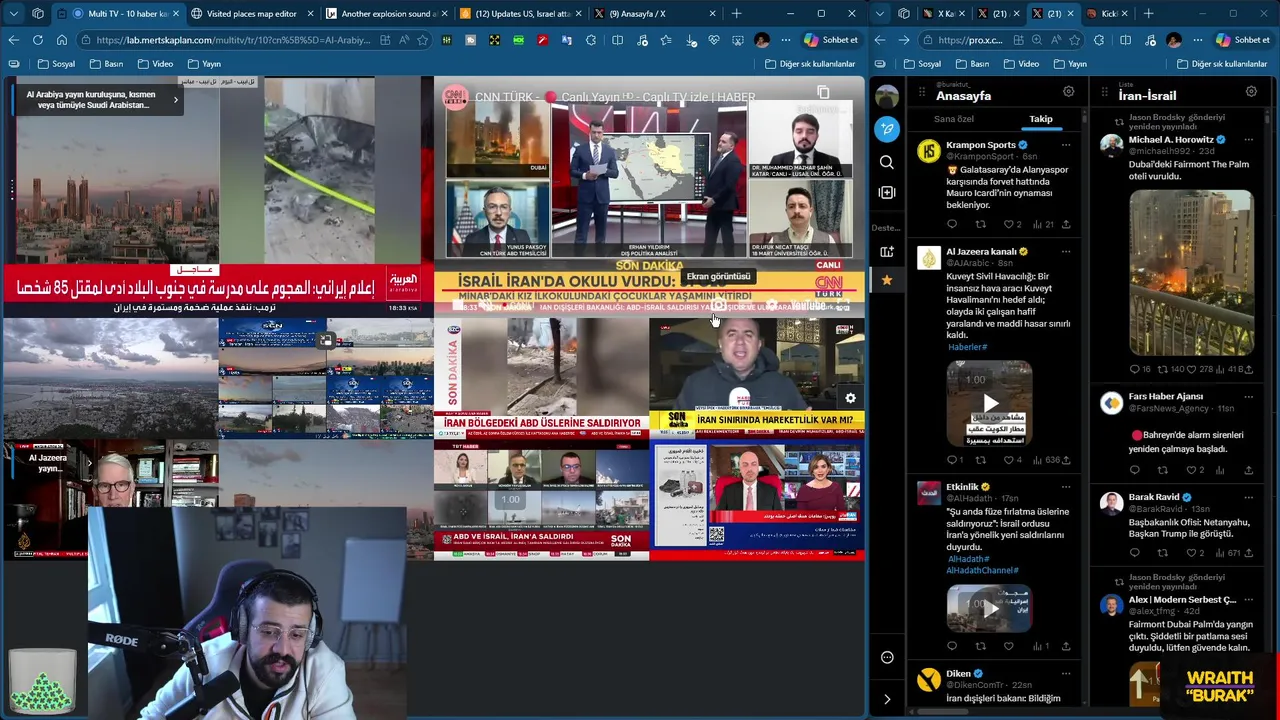1280x720 pixels.
Task: Open the Fairmont hotel fire image
Action: click(x=1191, y=272)
